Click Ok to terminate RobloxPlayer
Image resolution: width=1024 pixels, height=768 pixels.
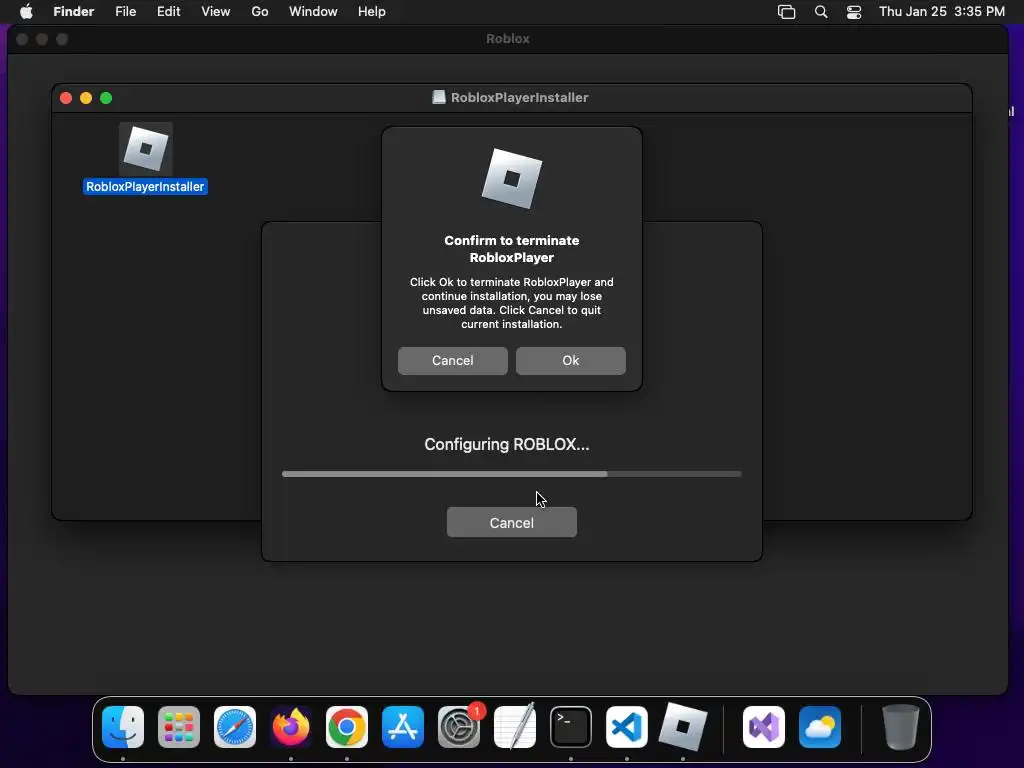pos(570,360)
